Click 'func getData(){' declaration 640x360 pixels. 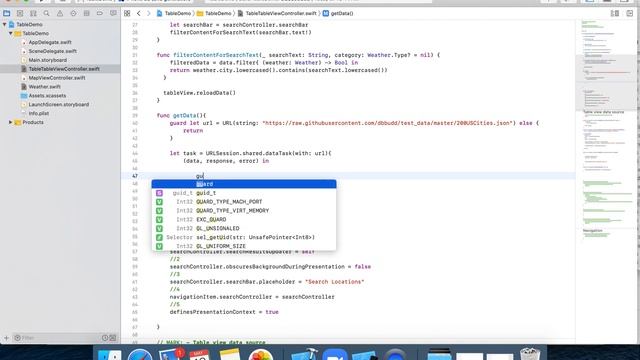(181, 116)
